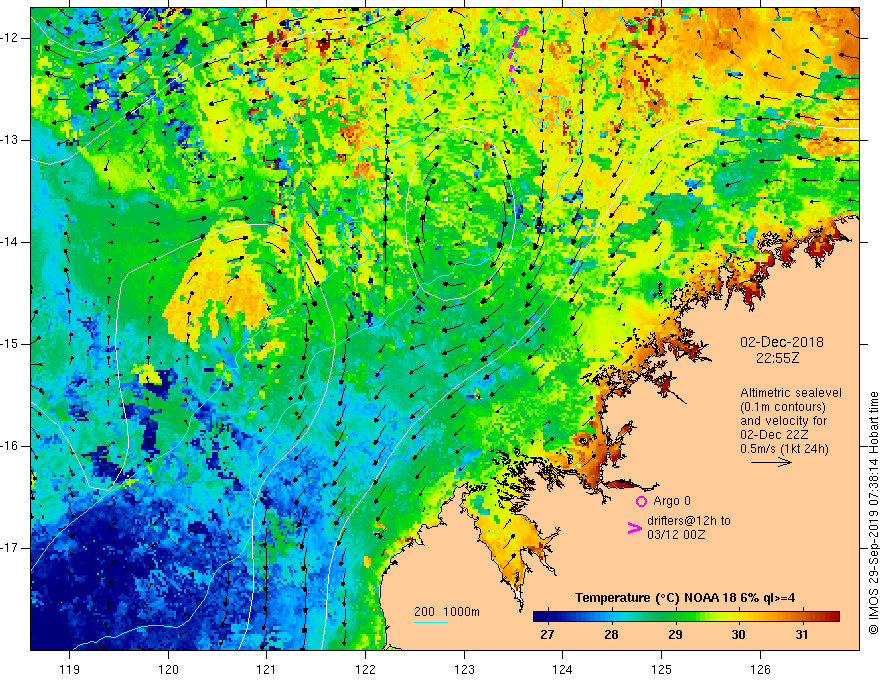This screenshot has width=880, height=680.
Task: Click the 'Argo 0' legend label
Action: point(672,501)
